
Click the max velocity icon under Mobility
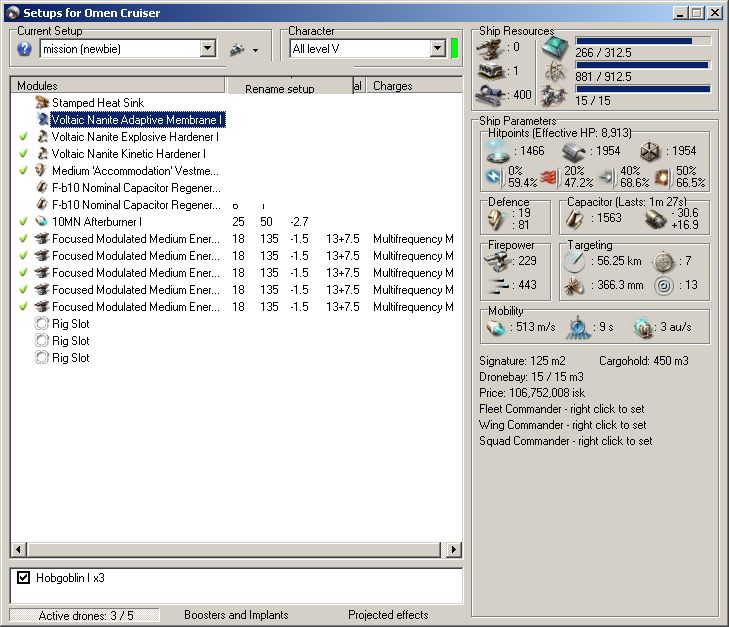tap(496, 328)
